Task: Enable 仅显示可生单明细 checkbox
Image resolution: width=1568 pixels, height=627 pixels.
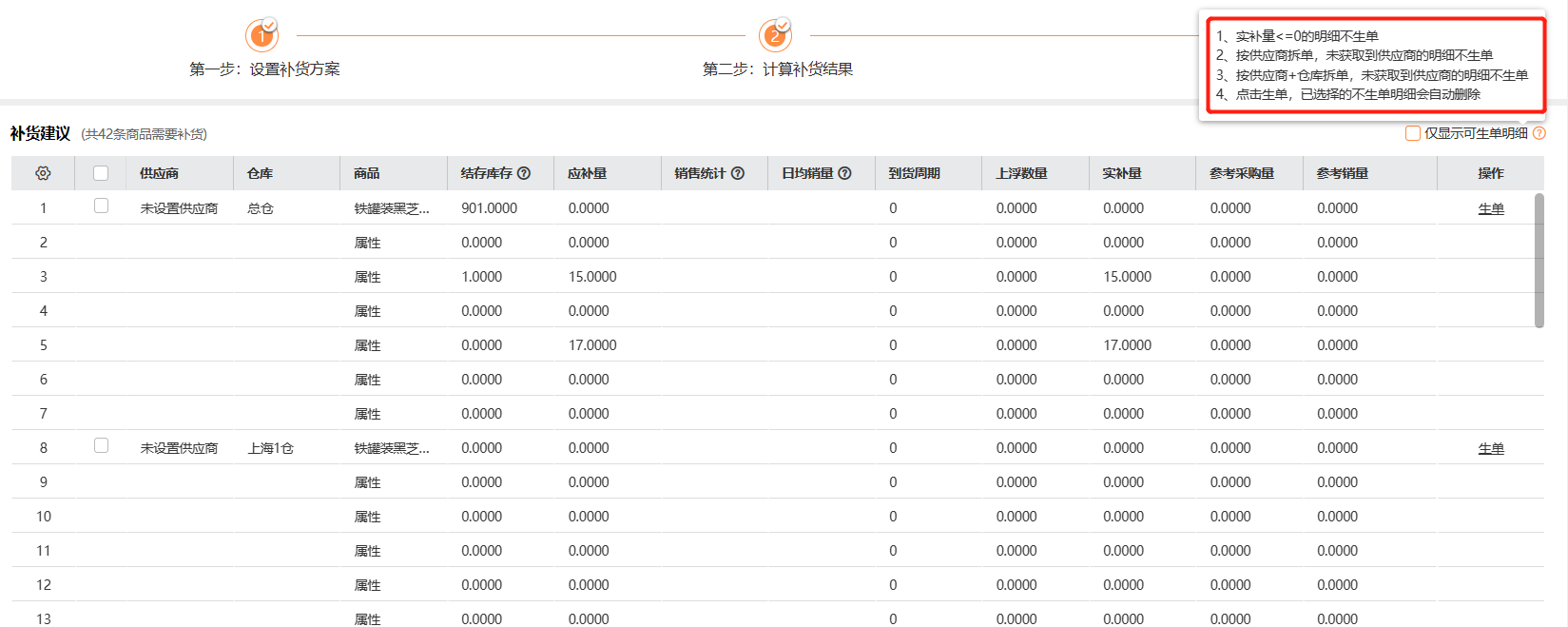Action: click(x=1413, y=133)
